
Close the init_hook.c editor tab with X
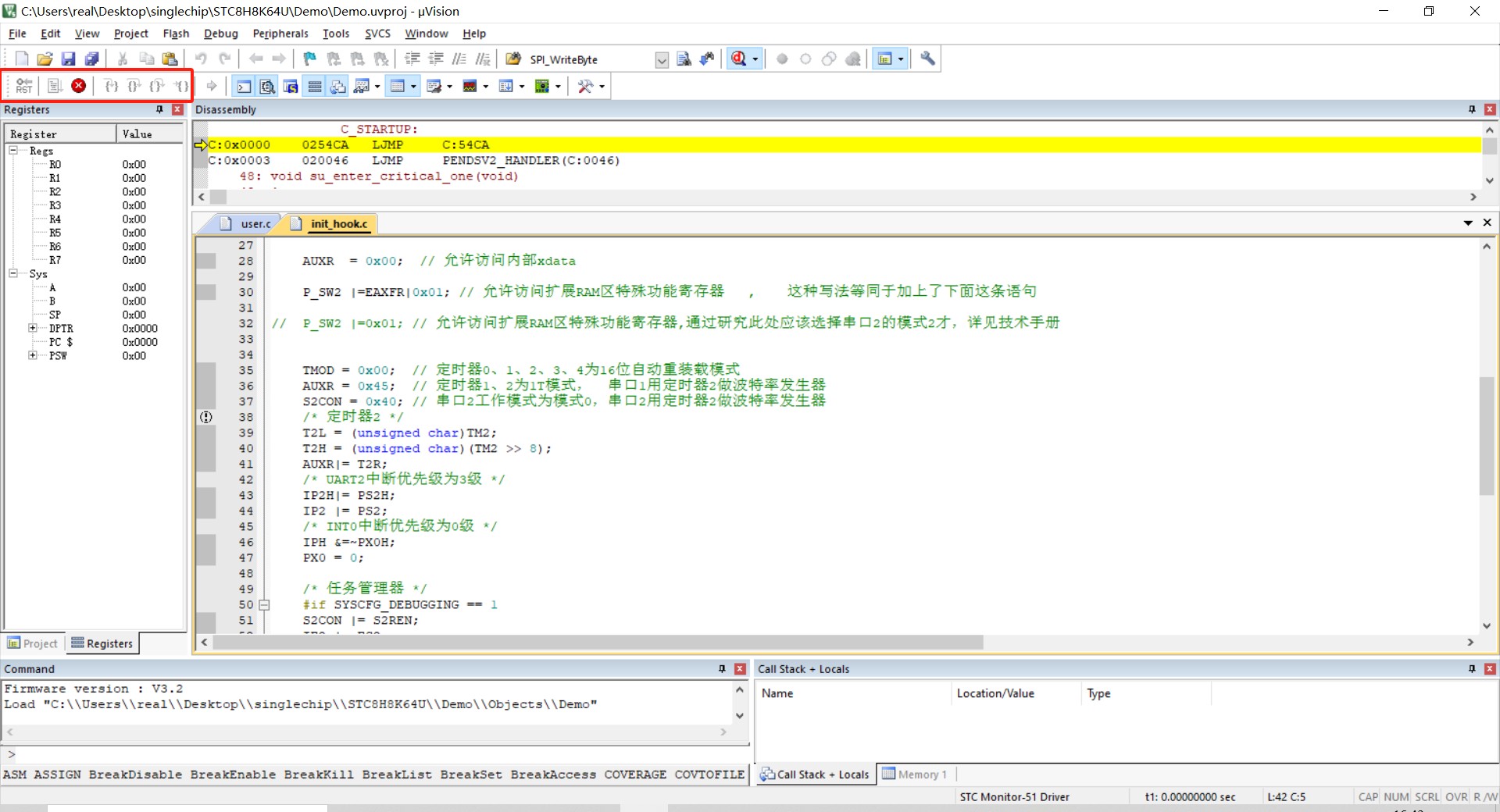click(x=1487, y=223)
